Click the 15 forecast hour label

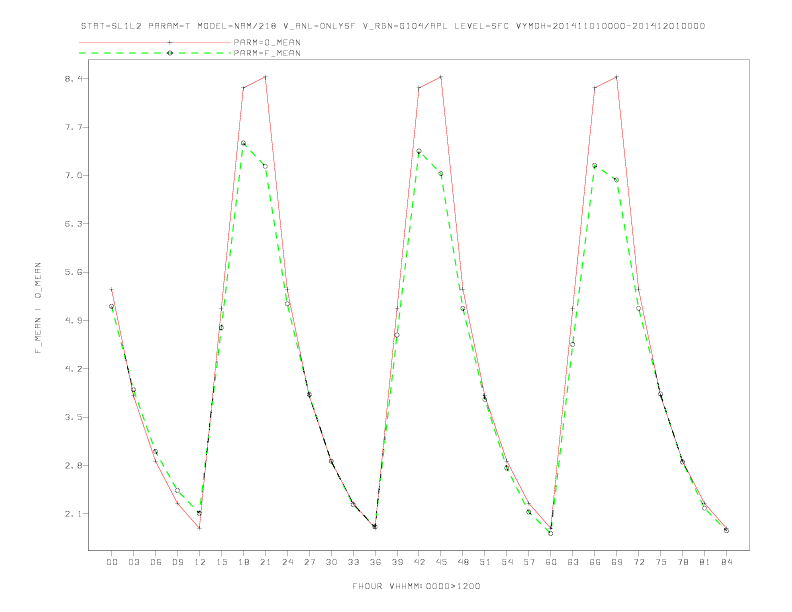click(x=221, y=562)
